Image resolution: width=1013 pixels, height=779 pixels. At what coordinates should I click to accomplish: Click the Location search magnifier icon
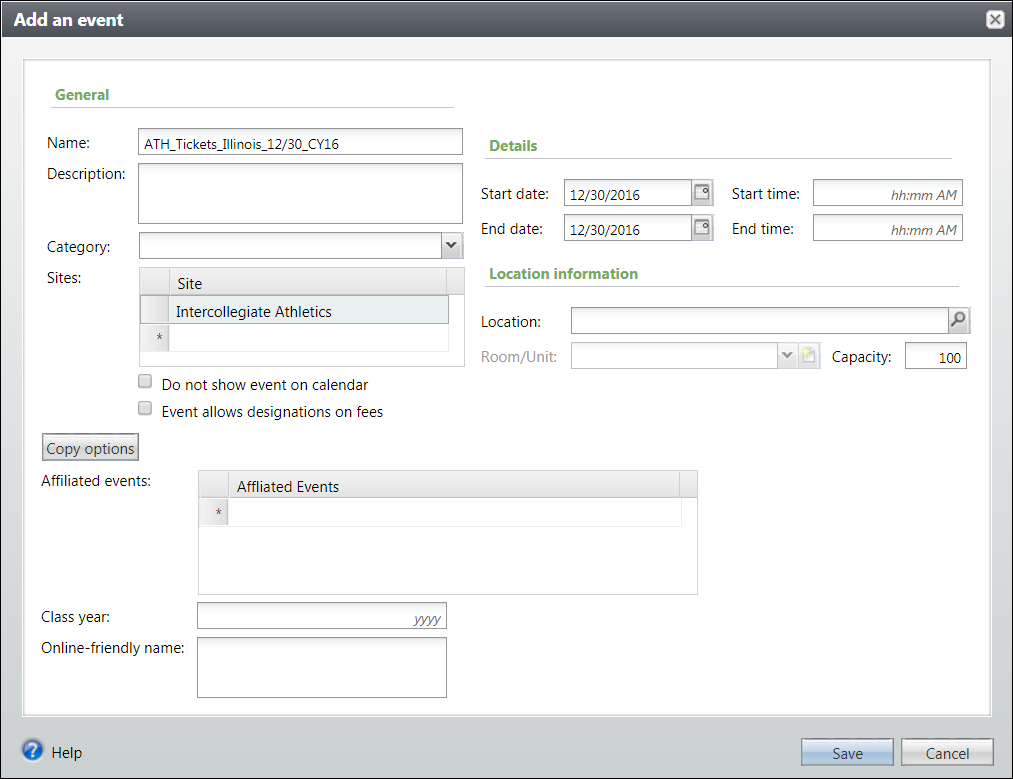tap(958, 321)
